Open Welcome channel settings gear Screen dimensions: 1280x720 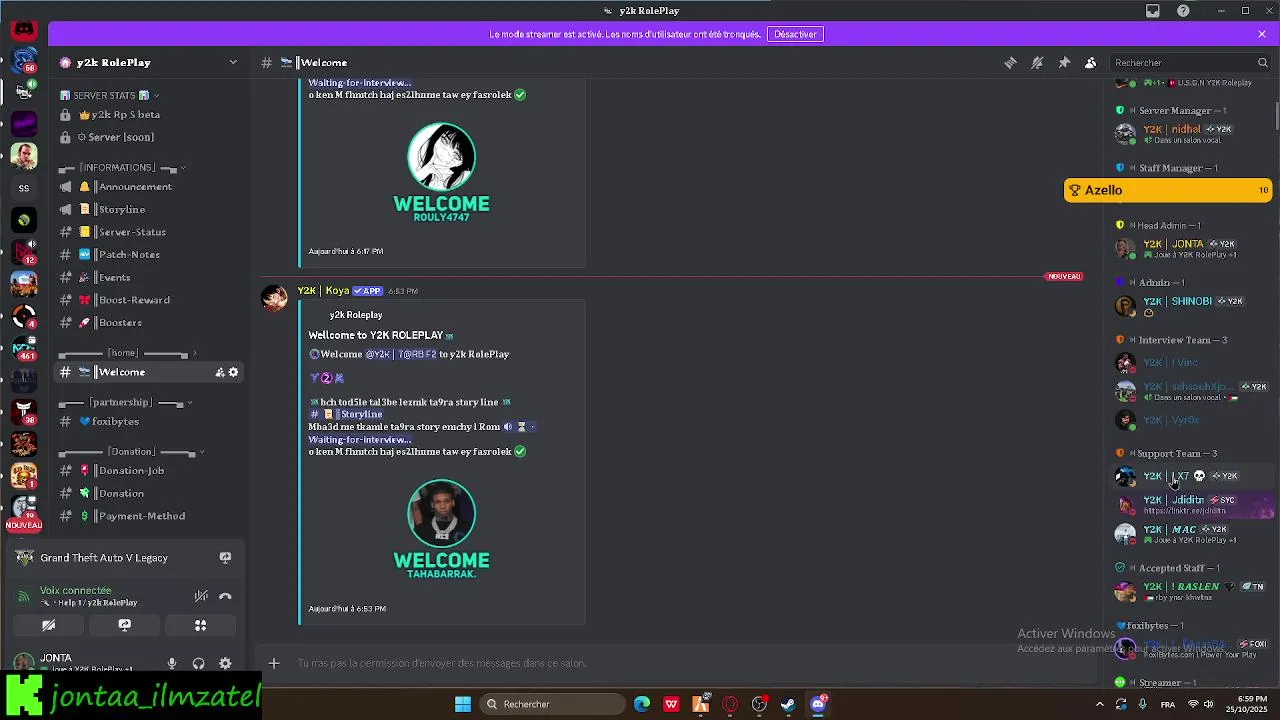[234, 372]
